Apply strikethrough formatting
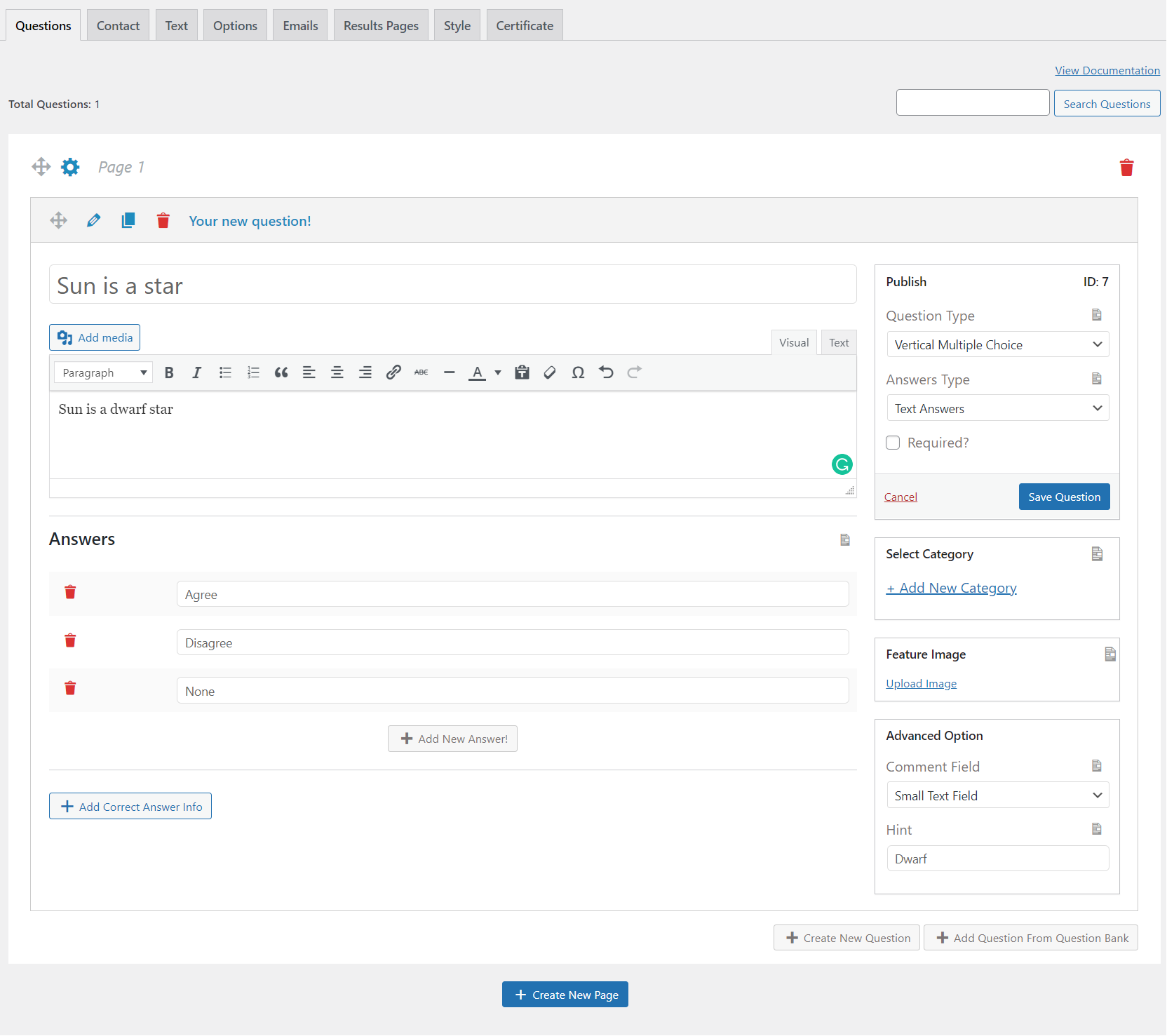The image size is (1167, 1036). point(421,372)
